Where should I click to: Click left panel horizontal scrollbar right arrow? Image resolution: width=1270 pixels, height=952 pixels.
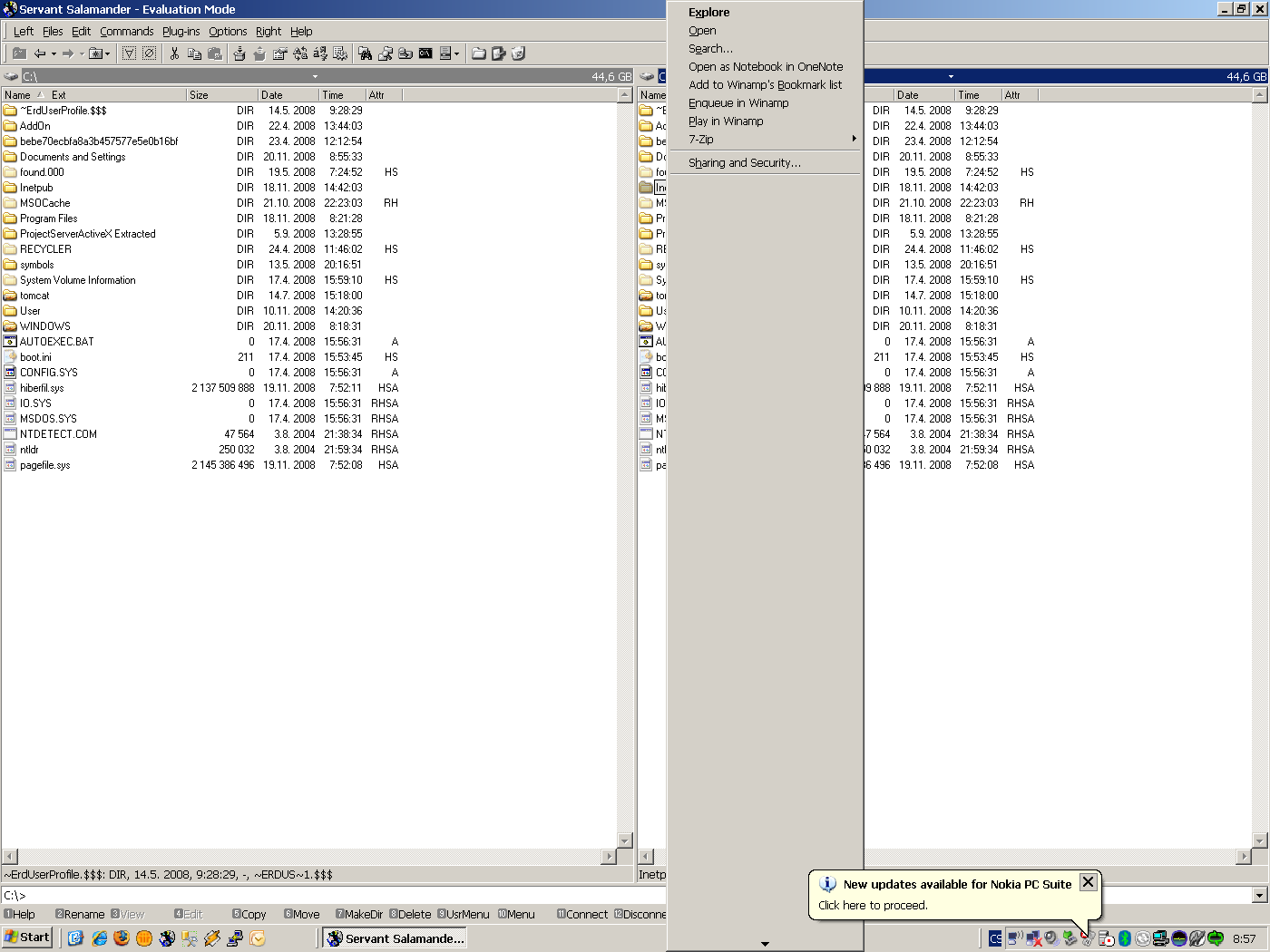[x=609, y=856]
